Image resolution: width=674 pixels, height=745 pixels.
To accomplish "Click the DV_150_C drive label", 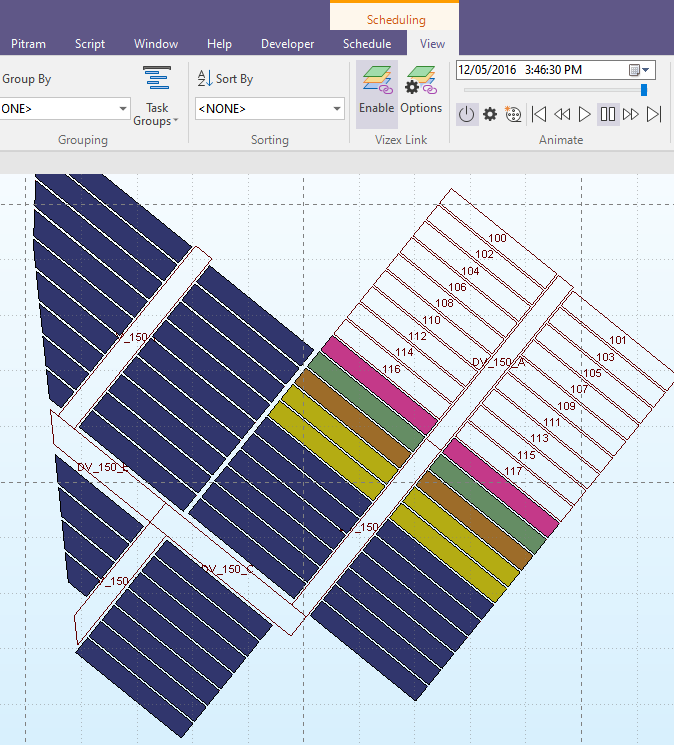I will [x=226, y=569].
